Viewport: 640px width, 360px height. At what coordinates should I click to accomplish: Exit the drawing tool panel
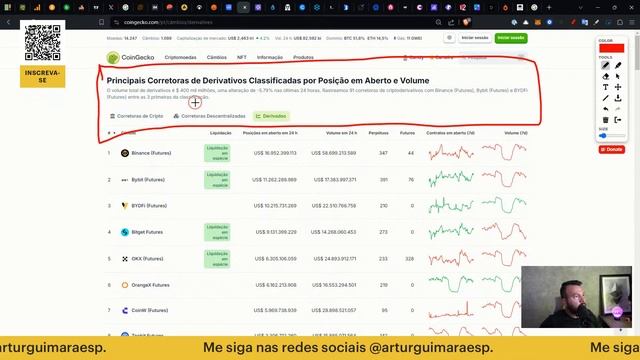pos(618,120)
